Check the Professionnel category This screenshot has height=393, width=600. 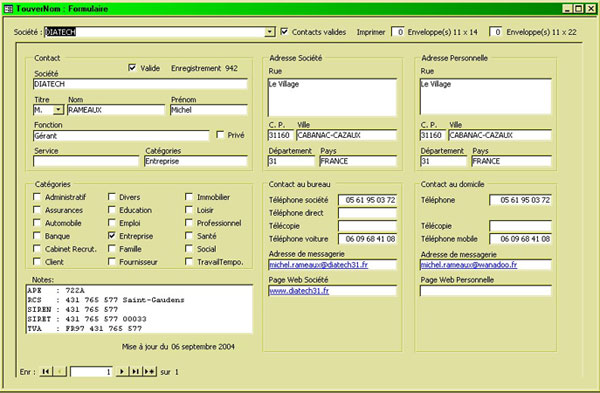(189, 223)
